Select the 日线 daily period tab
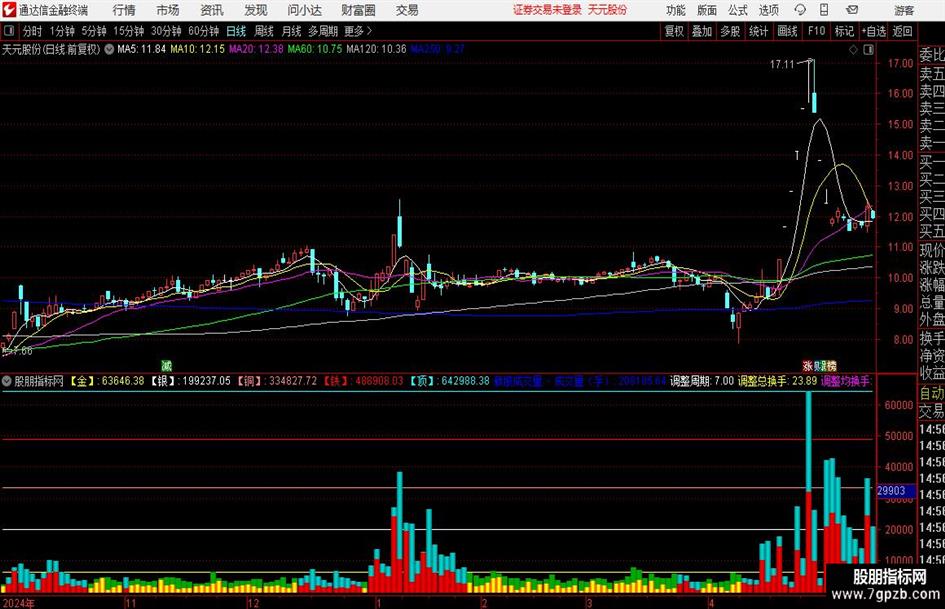This screenshot has width=945, height=609. pos(236,31)
